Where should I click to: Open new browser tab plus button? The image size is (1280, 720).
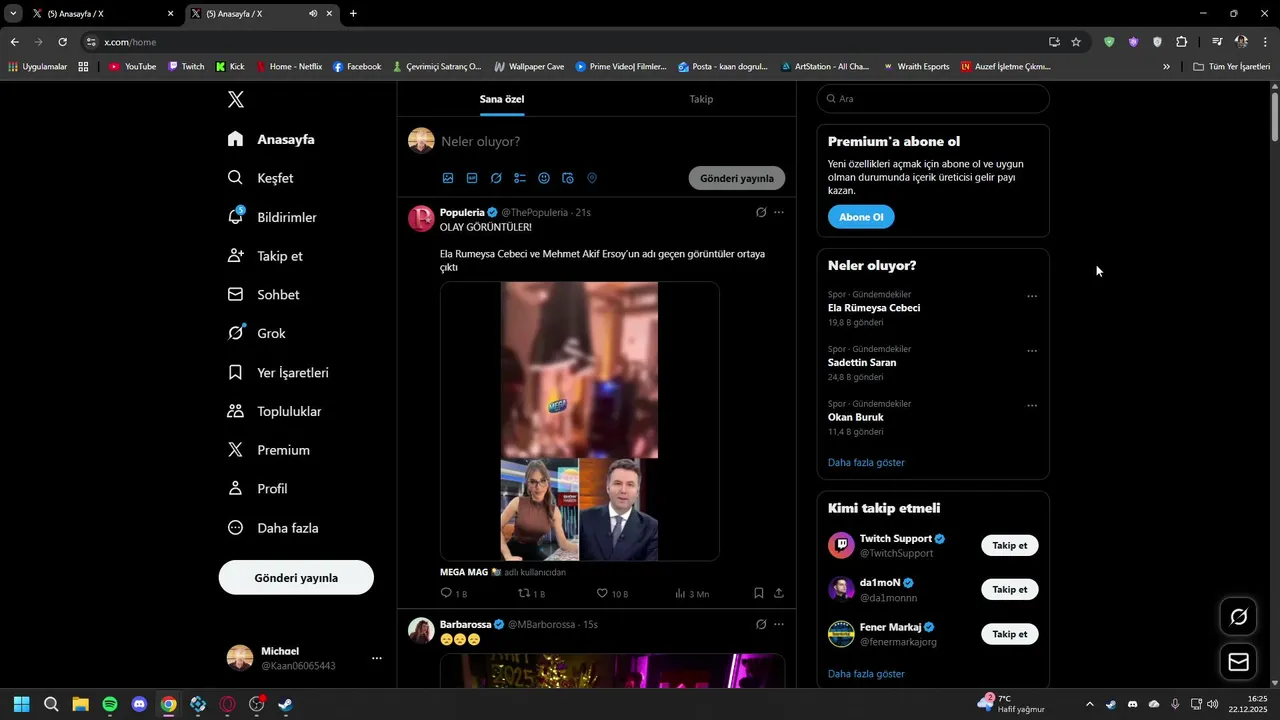point(353,14)
